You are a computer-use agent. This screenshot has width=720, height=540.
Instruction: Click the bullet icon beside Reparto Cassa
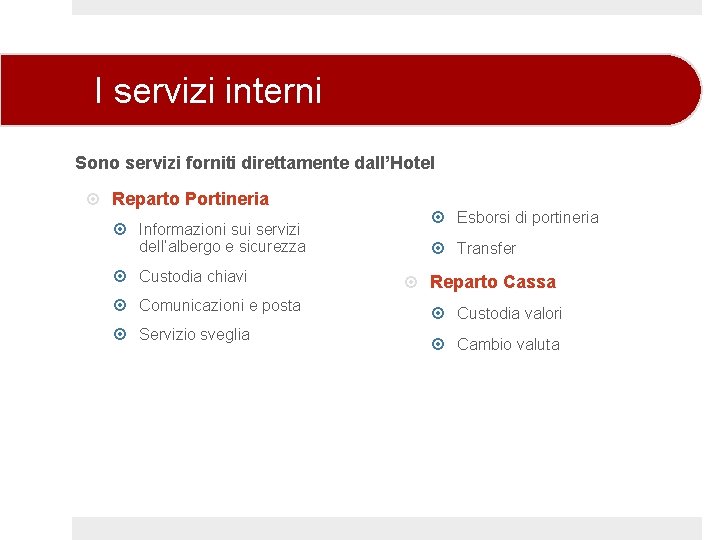(x=411, y=281)
